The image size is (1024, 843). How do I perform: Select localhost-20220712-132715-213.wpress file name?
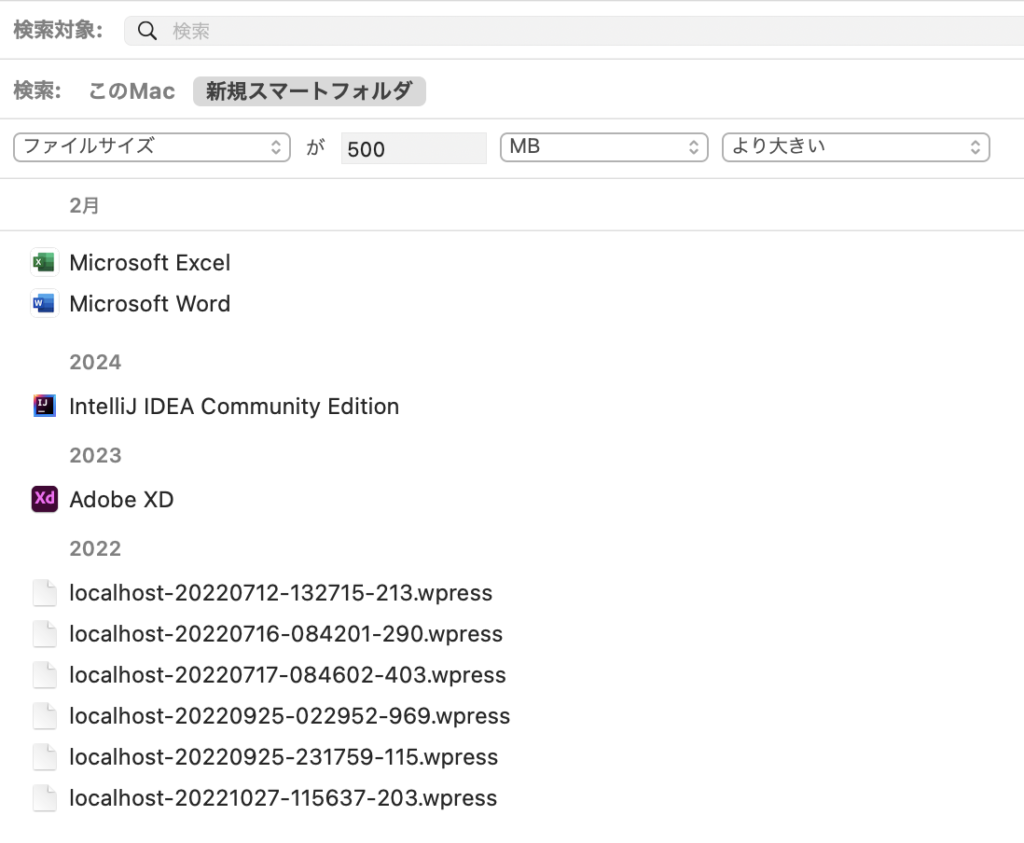point(281,593)
